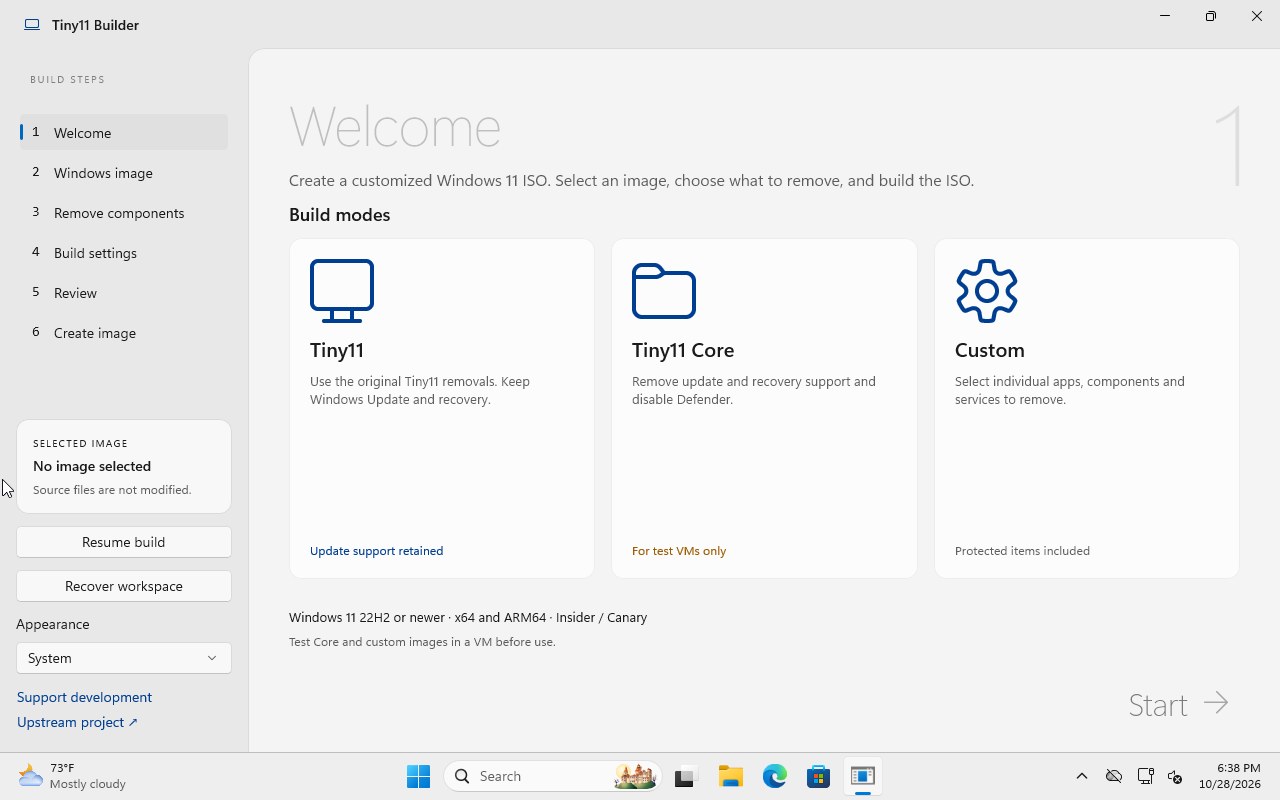Go to the Review step
This screenshot has height=800, width=1280.
coord(124,293)
